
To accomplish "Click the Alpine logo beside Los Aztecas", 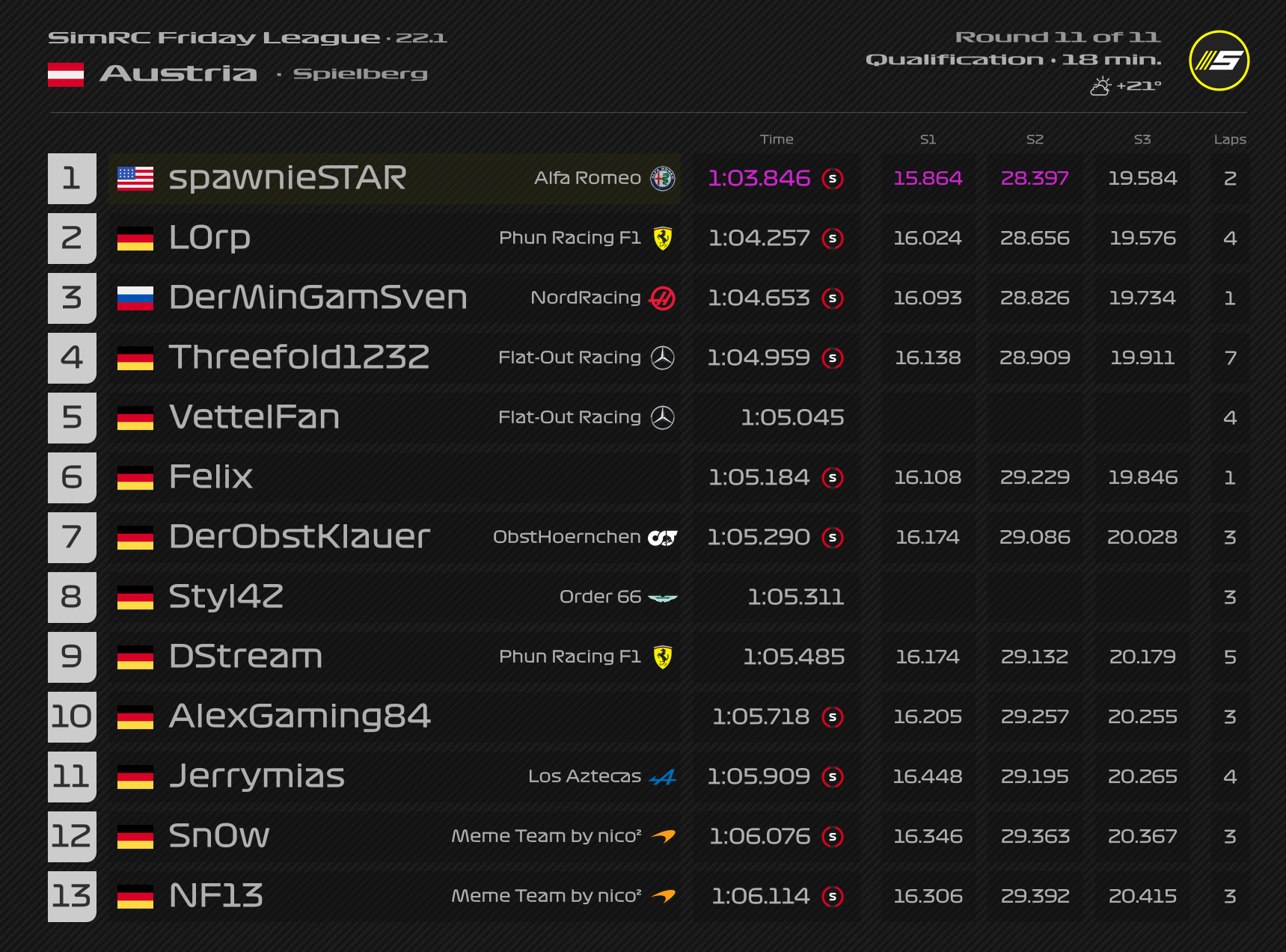I will pyautogui.click(x=662, y=778).
